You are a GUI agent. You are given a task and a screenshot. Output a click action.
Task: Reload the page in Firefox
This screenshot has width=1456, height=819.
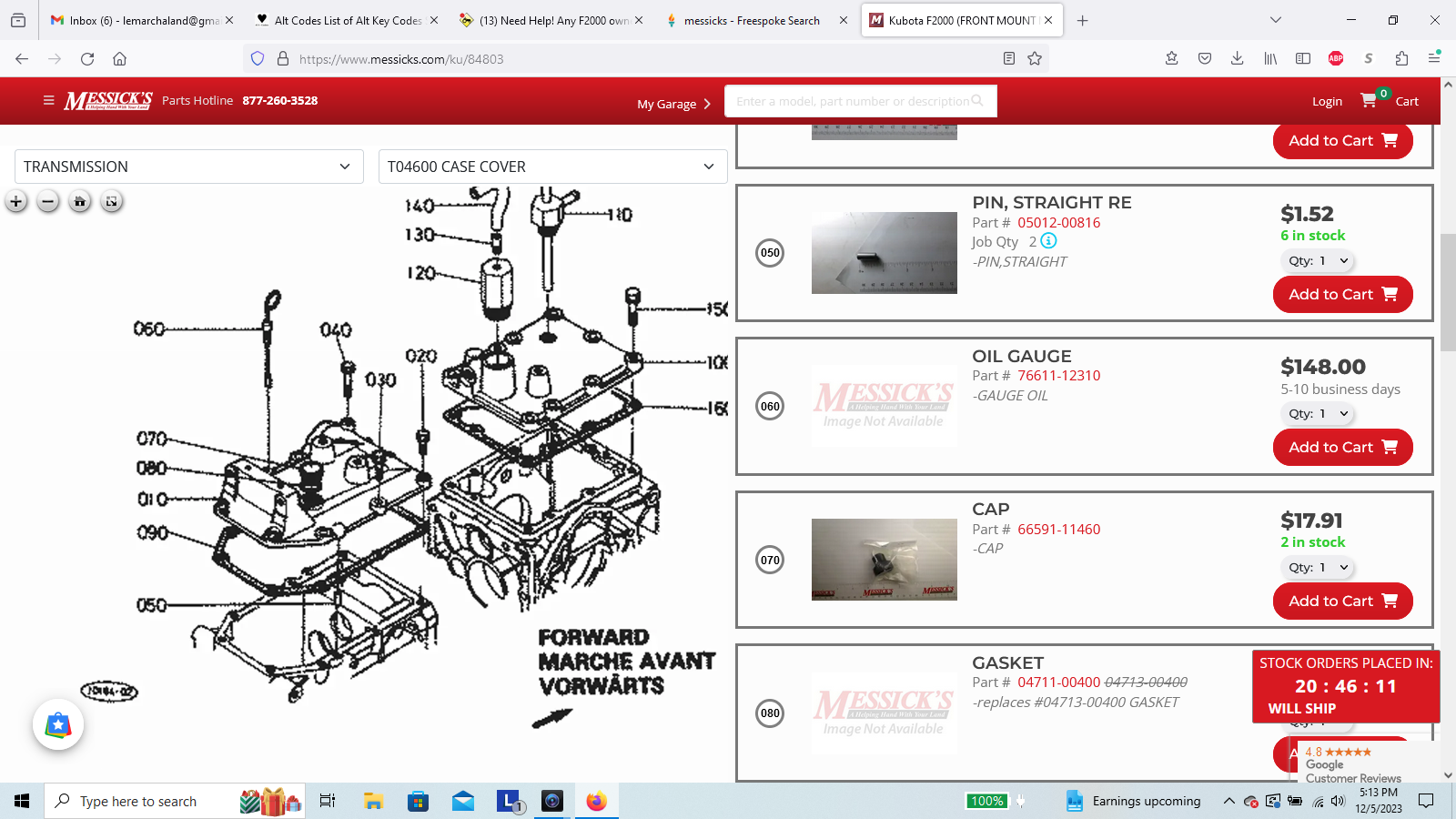point(87,59)
